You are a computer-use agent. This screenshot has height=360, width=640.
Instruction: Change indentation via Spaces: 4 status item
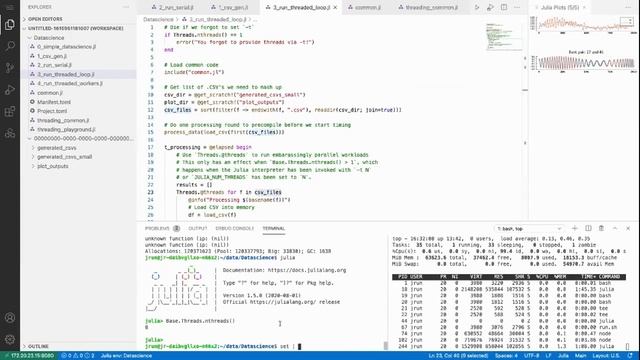[x=506, y=356]
